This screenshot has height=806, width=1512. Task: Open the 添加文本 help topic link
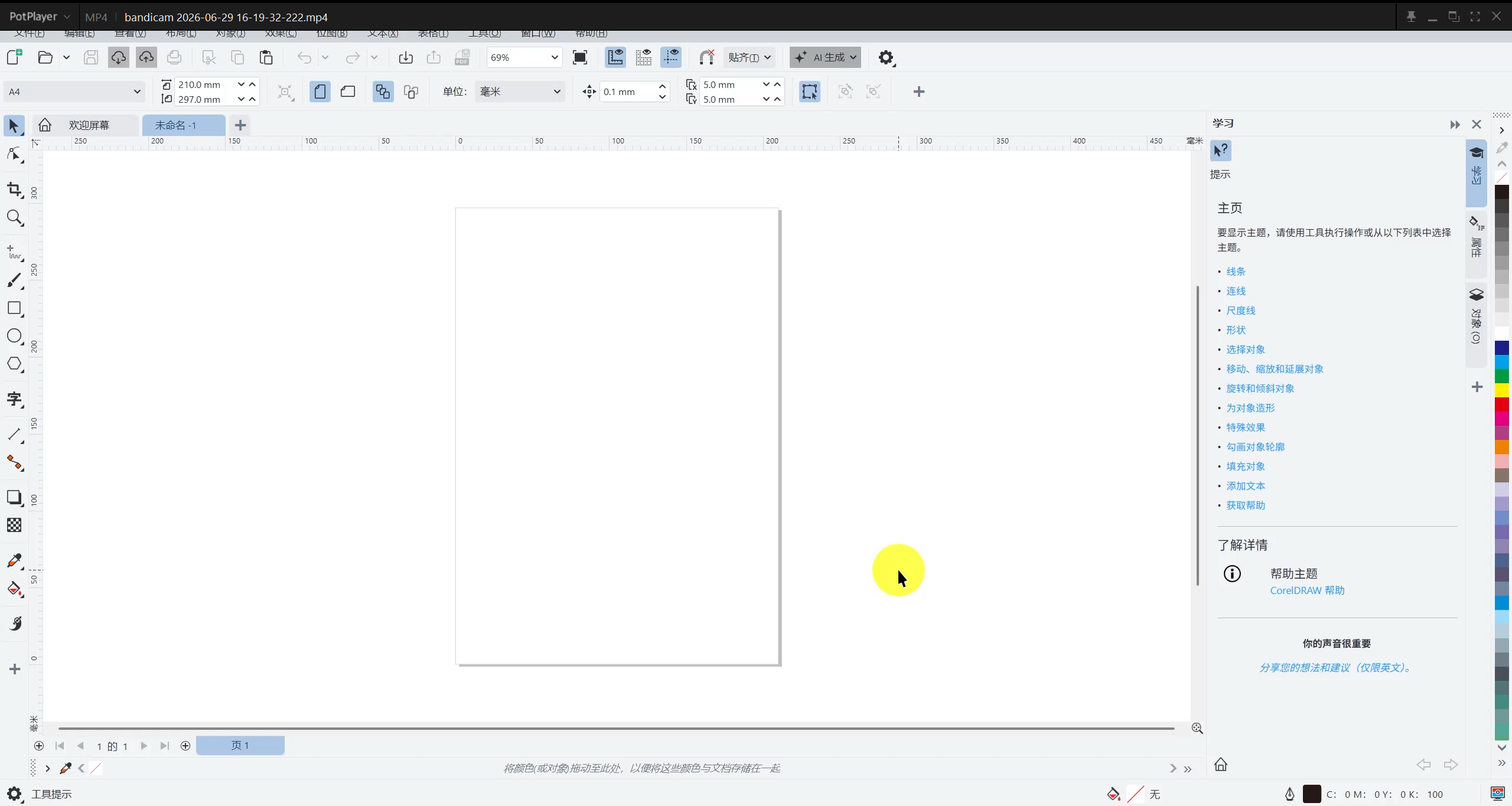[x=1246, y=486]
